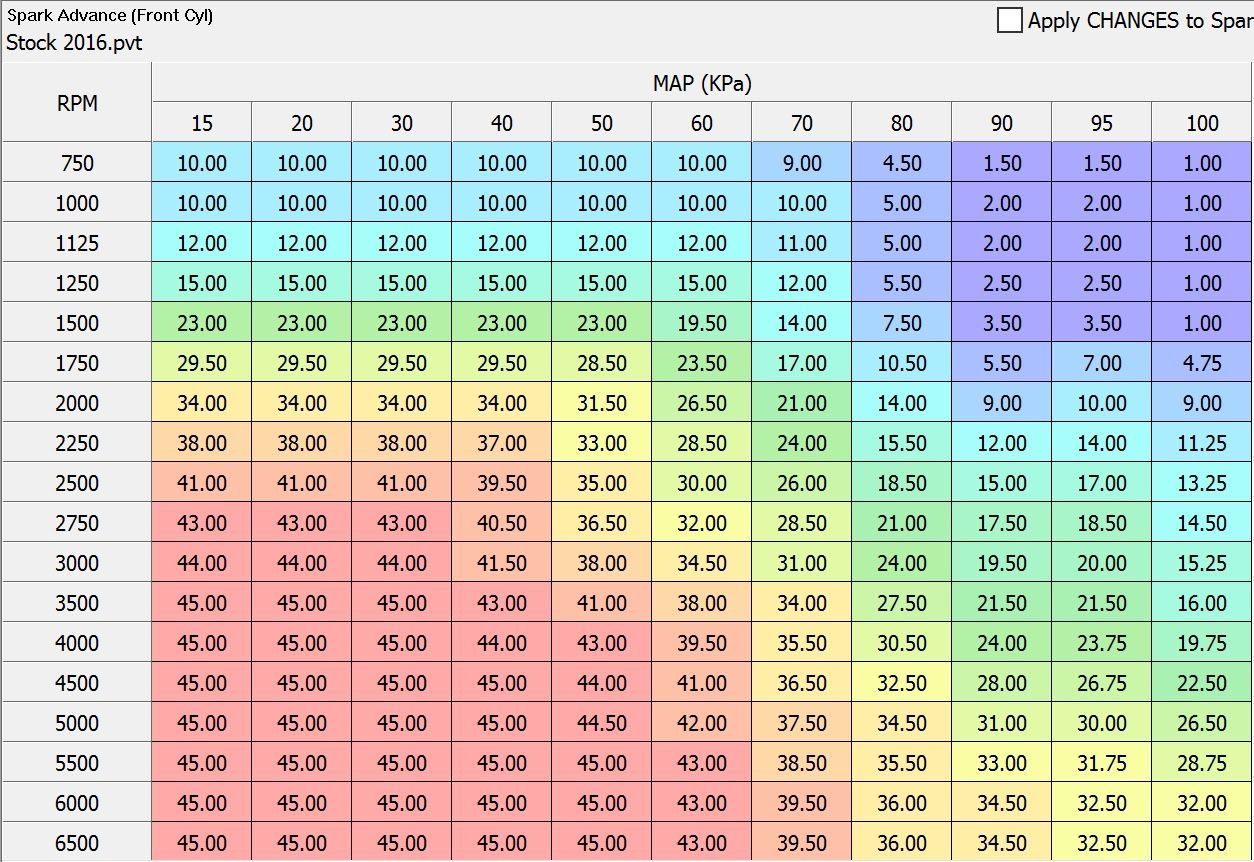Image resolution: width=1254 pixels, height=862 pixels.
Task: Select the 26.50 cell at 2000 RPM, 60 KPa
Action: point(701,402)
